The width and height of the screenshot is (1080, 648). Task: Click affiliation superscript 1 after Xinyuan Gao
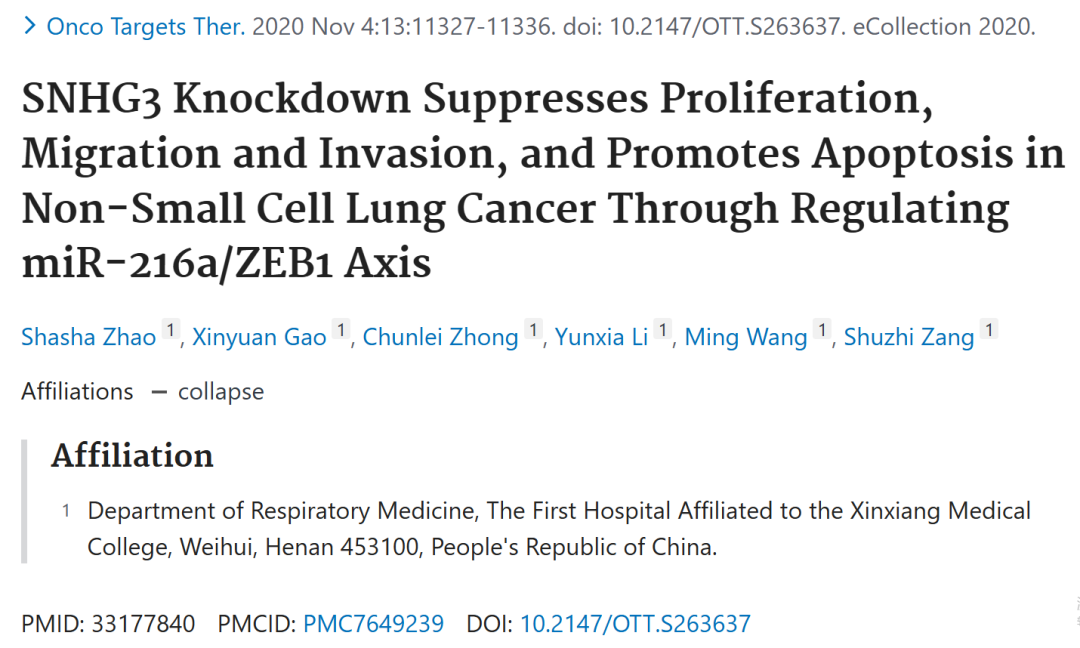click(340, 330)
